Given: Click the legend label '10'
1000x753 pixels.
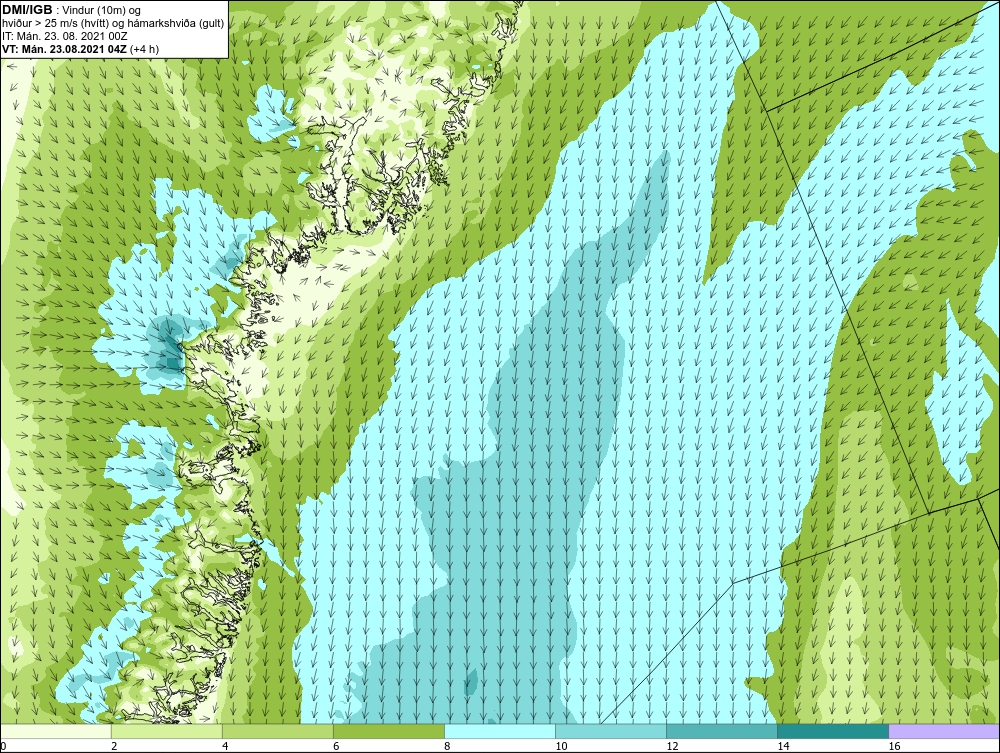Looking at the screenshot, I should pyautogui.click(x=561, y=746).
